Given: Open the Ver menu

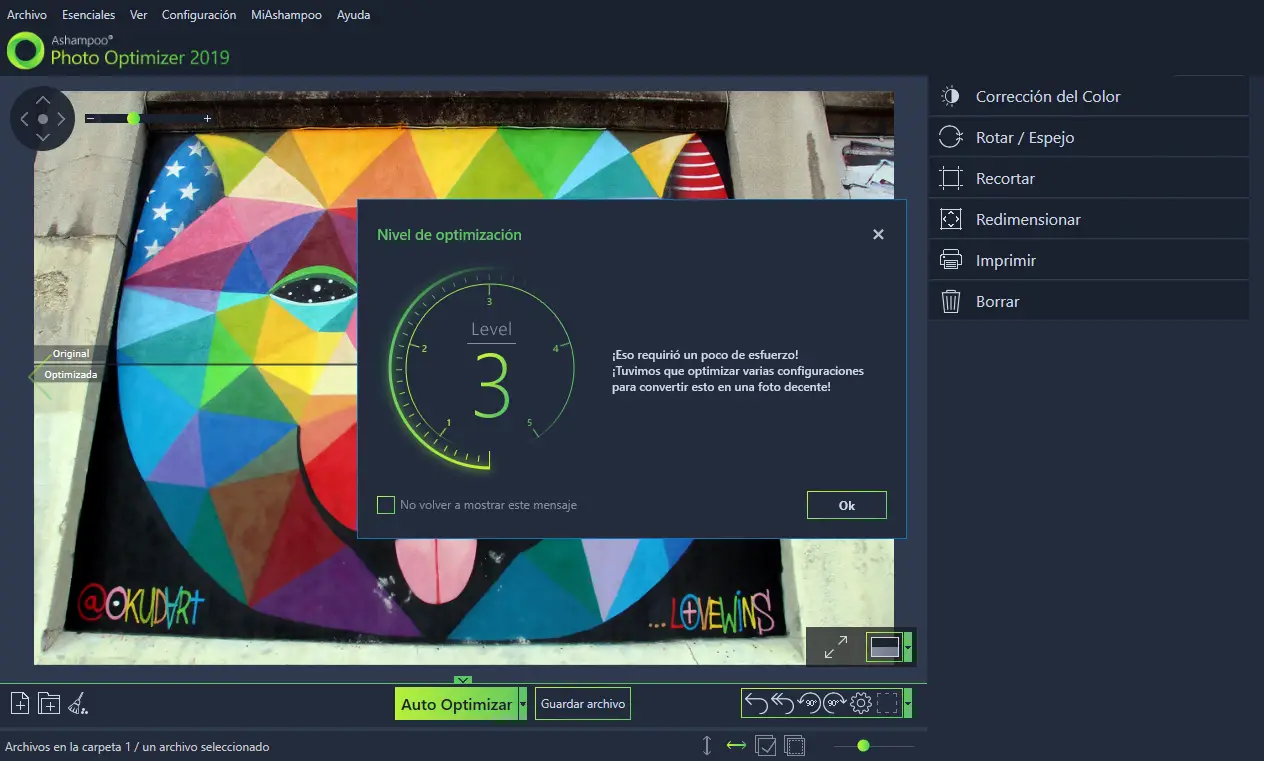Looking at the screenshot, I should pyautogui.click(x=139, y=15).
